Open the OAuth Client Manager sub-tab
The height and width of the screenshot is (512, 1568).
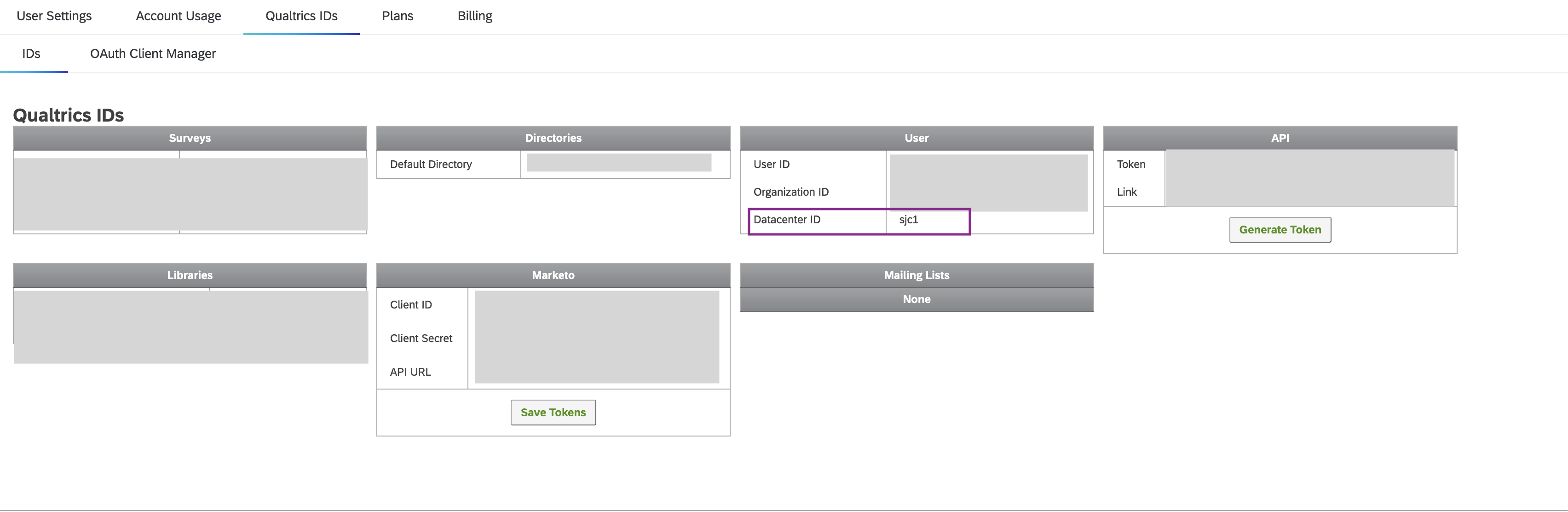(153, 53)
